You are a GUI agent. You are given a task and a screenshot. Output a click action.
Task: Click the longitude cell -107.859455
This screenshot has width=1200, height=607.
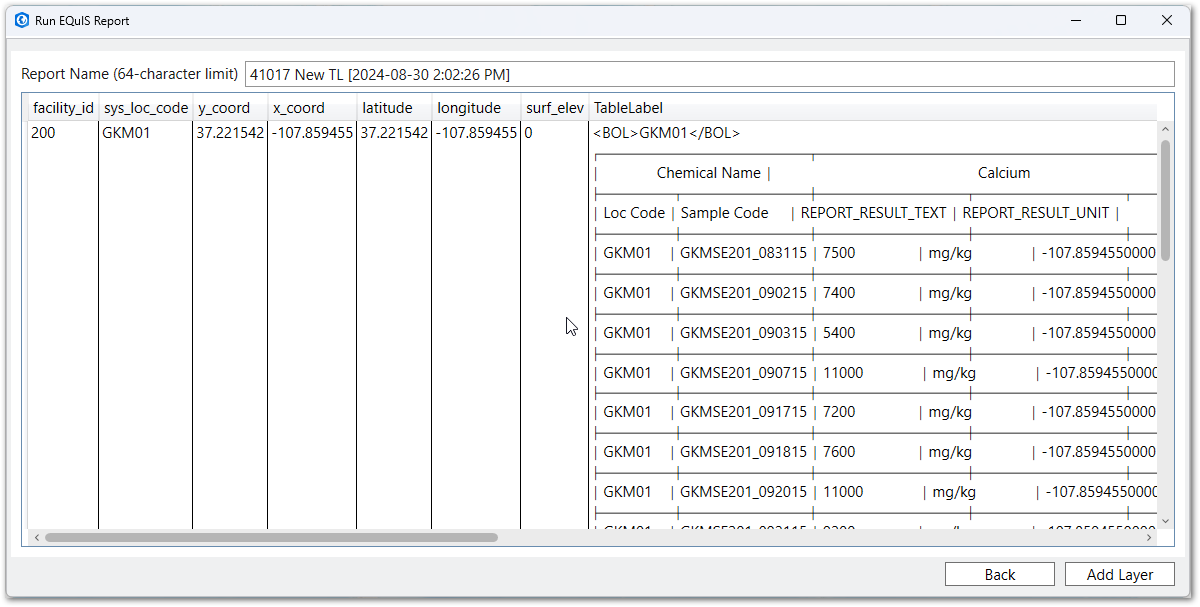click(476, 133)
